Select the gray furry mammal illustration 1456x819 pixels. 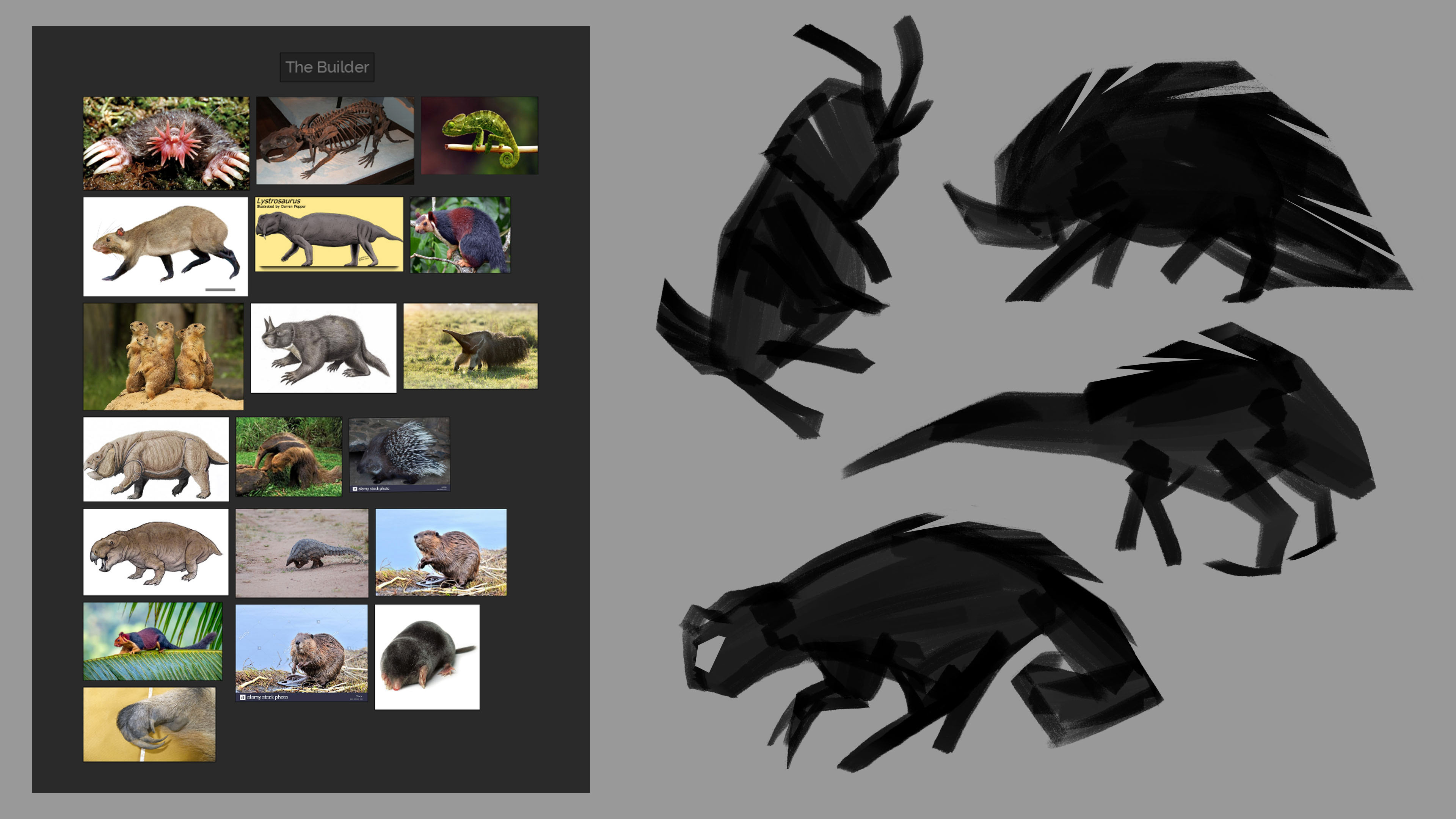click(323, 348)
